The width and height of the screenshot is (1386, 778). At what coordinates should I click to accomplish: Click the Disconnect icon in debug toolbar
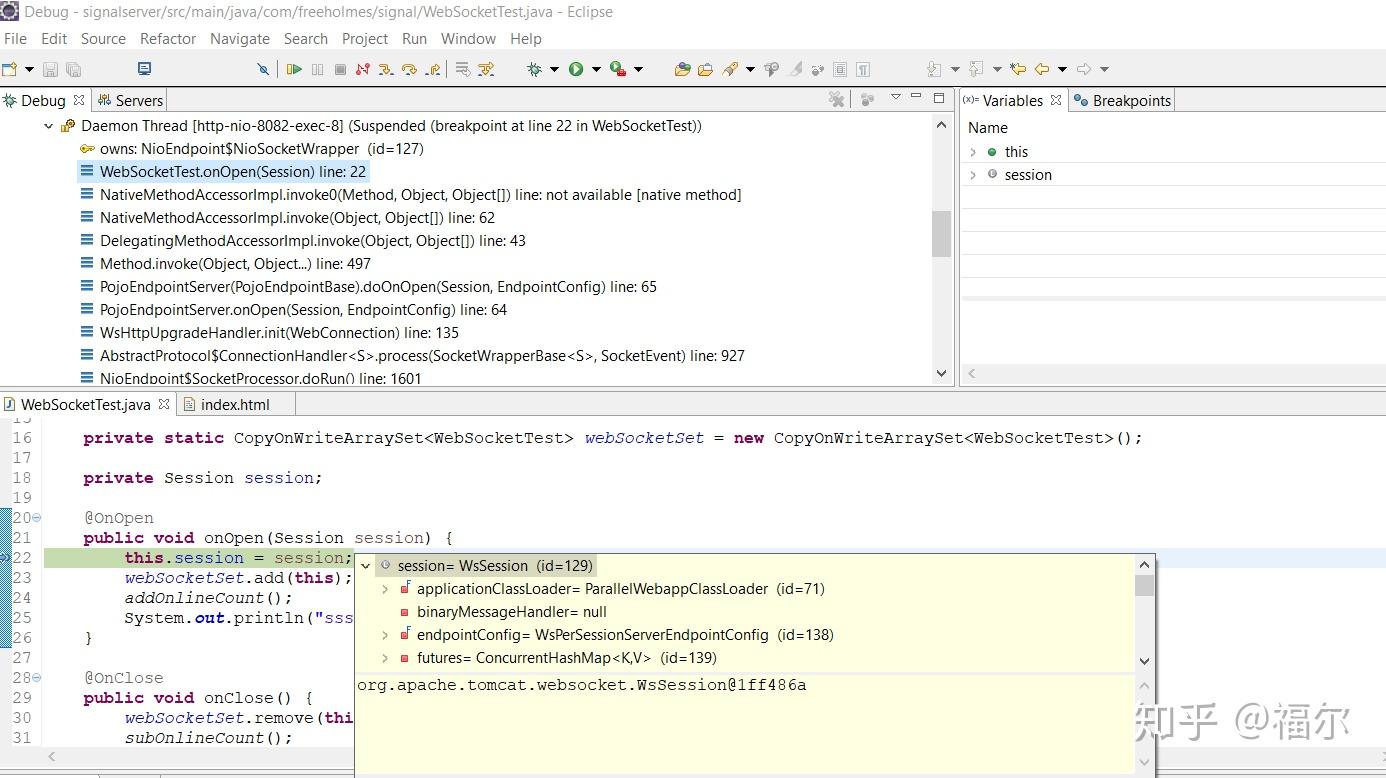(x=362, y=69)
